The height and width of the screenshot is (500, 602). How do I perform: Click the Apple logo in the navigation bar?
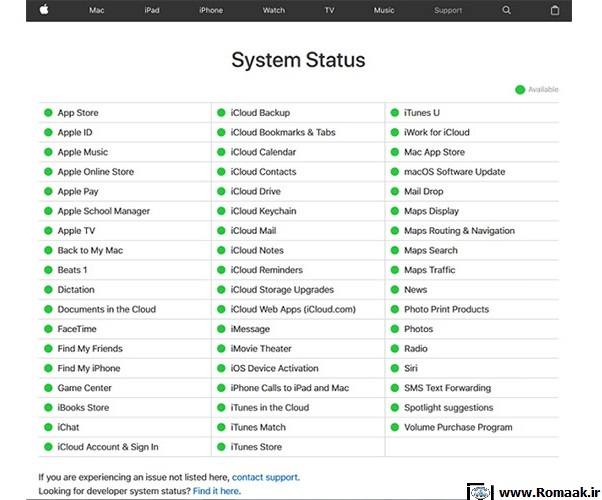pos(44,10)
